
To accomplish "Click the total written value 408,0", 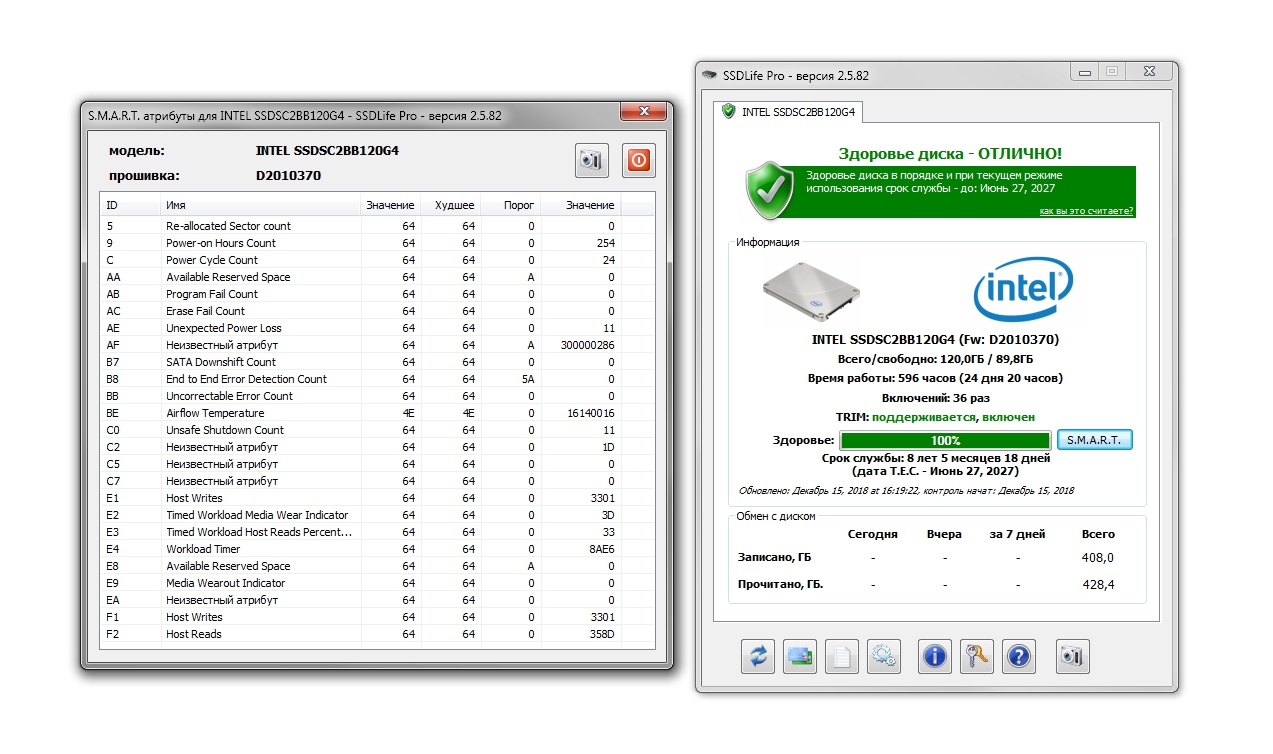I will pos(1098,558).
